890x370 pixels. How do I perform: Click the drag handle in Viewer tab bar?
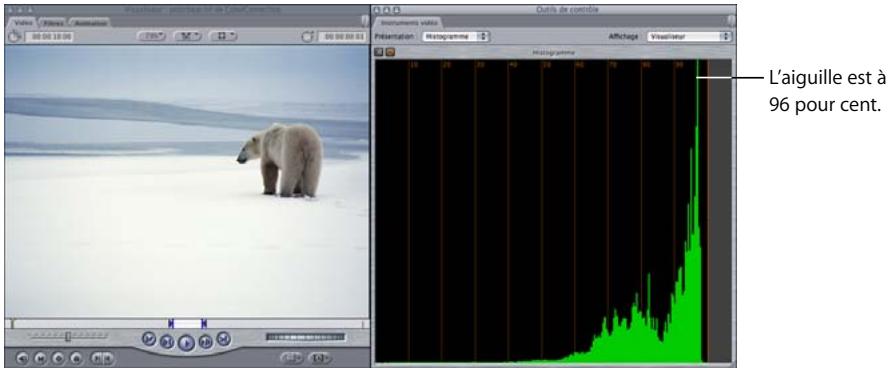tap(365, 21)
